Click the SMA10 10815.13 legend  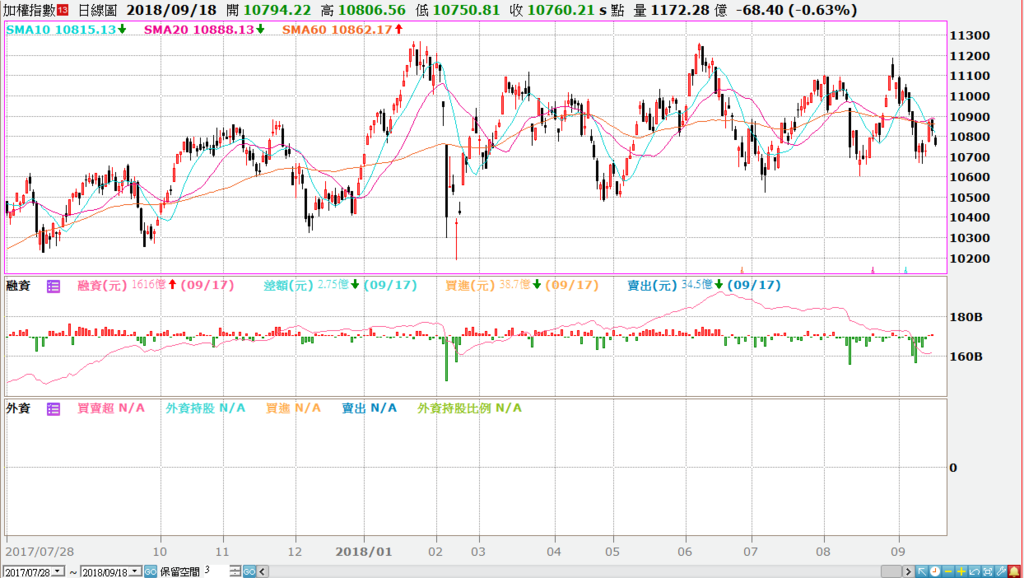pos(66,29)
